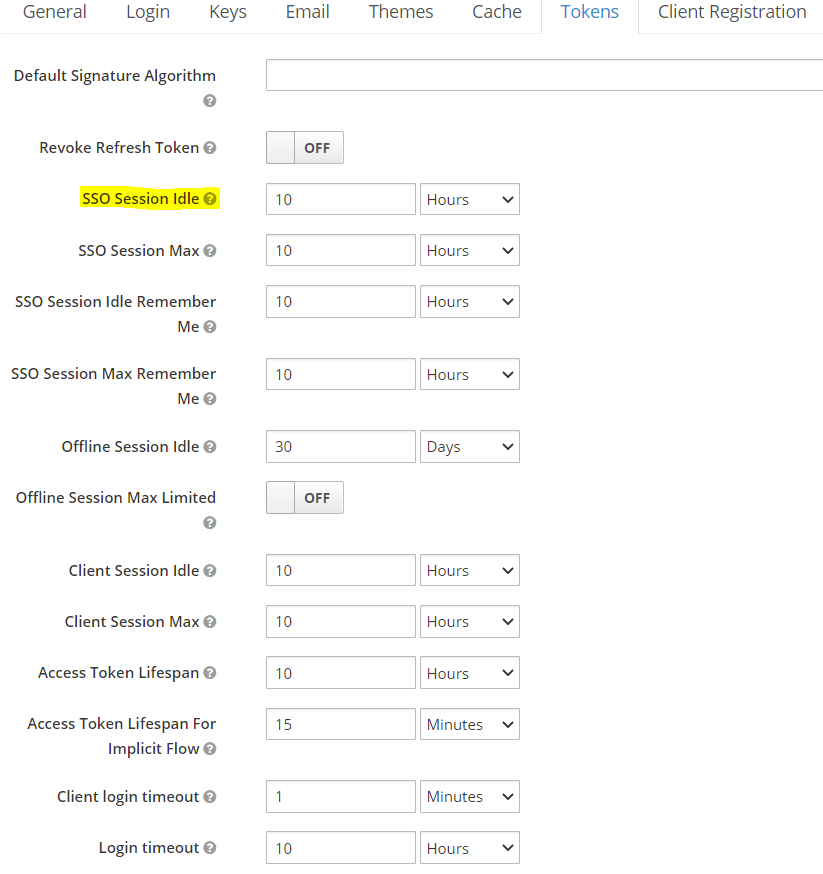Screen dimensions: 823x874
Task: Click the Implicit Flow lifespan value field
Action: [341, 724]
